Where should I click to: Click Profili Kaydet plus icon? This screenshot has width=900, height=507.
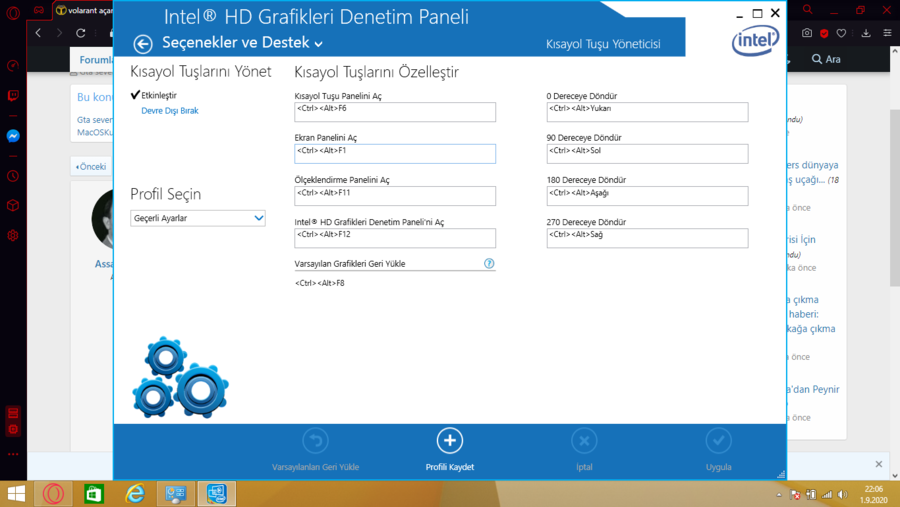tap(449, 441)
